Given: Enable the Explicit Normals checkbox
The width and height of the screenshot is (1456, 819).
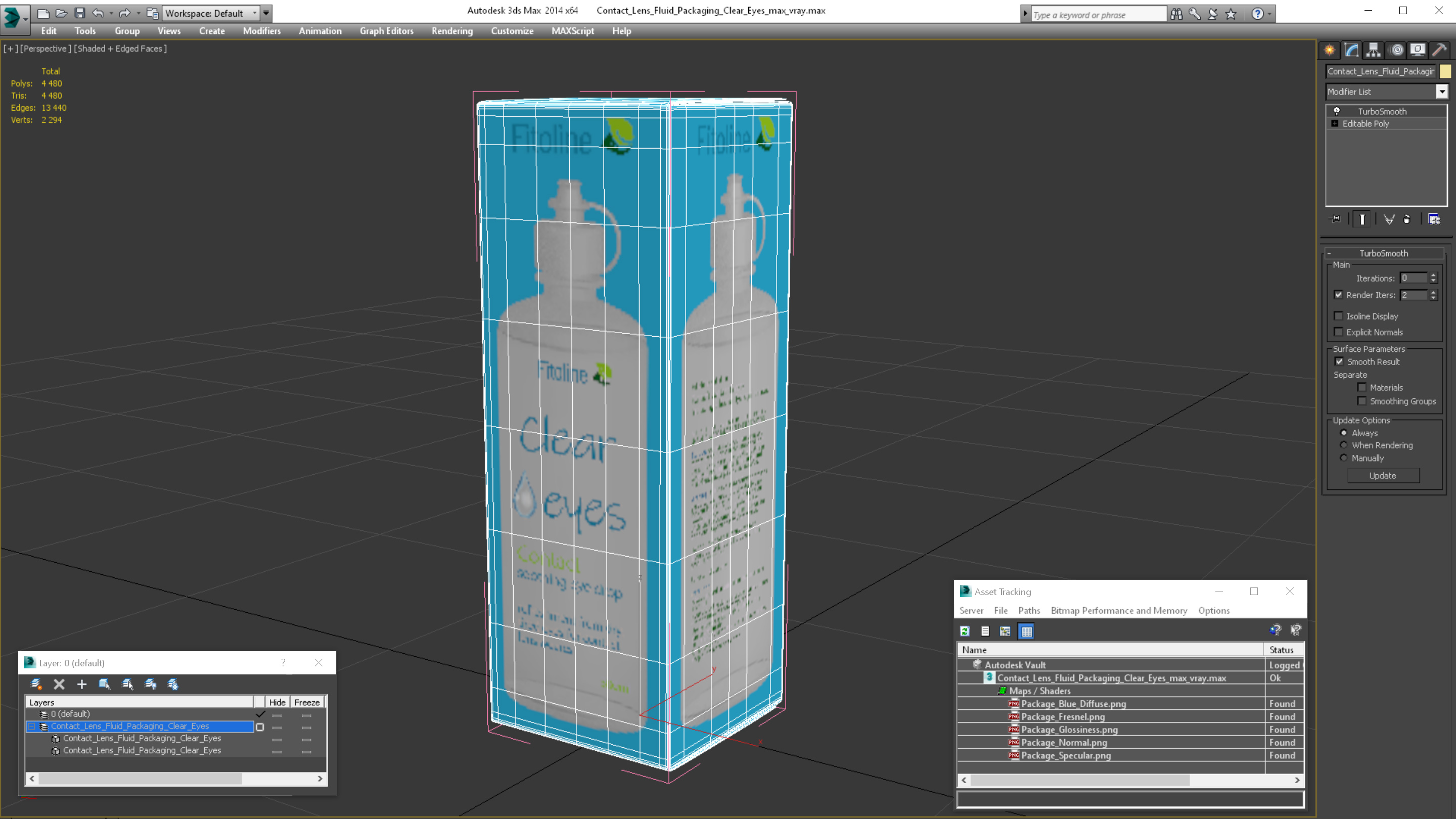Looking at the screenshot, I should coord(1338,332).
